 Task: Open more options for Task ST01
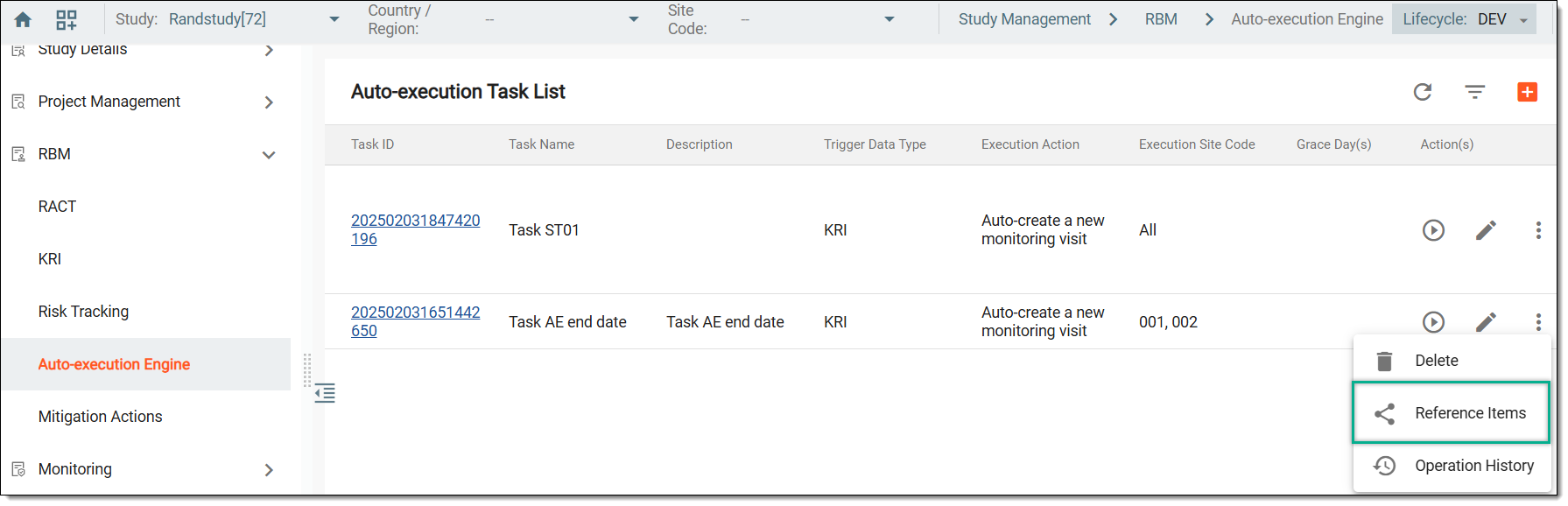coord(1538,230)
